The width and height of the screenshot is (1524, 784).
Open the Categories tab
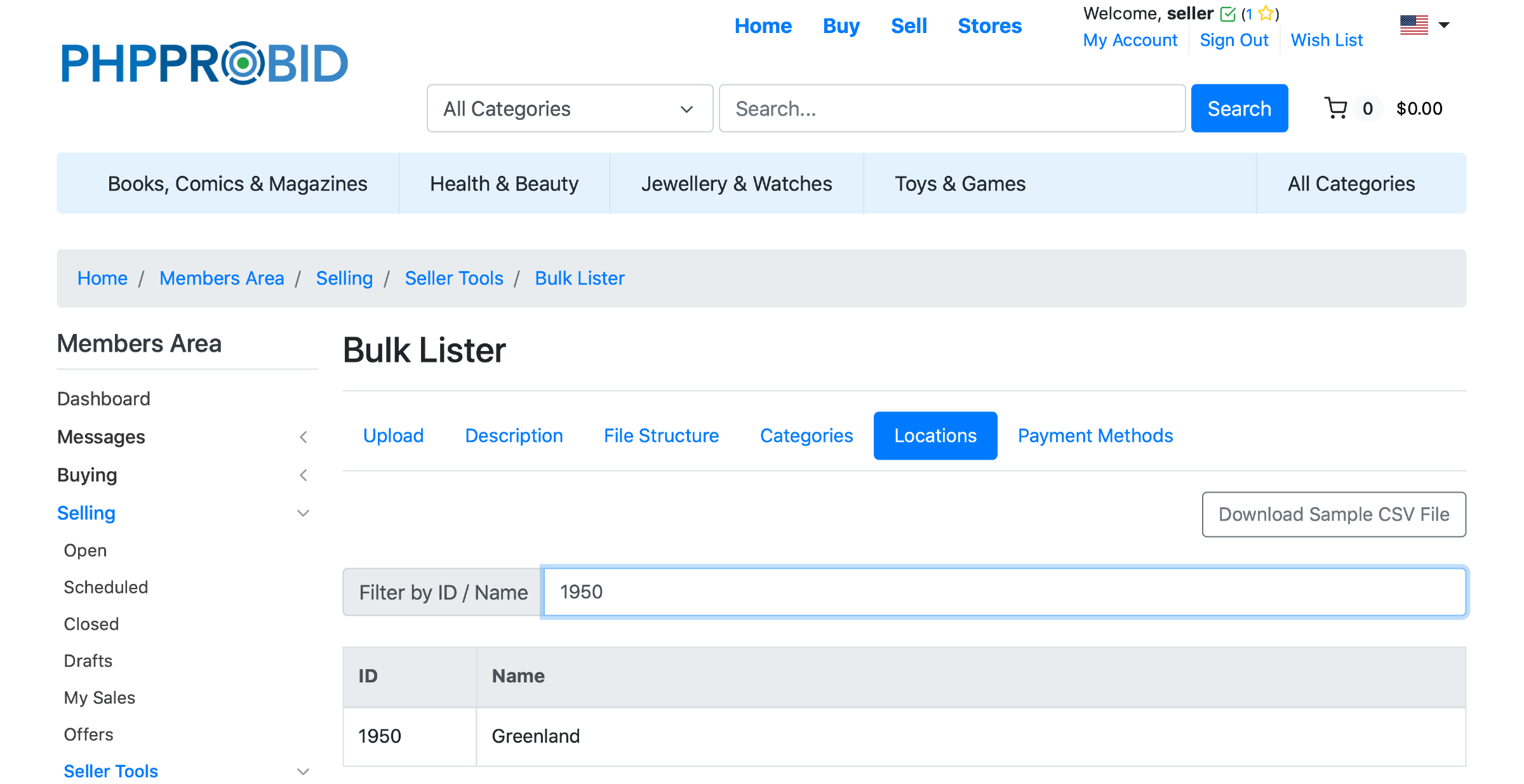click(806, 435)
